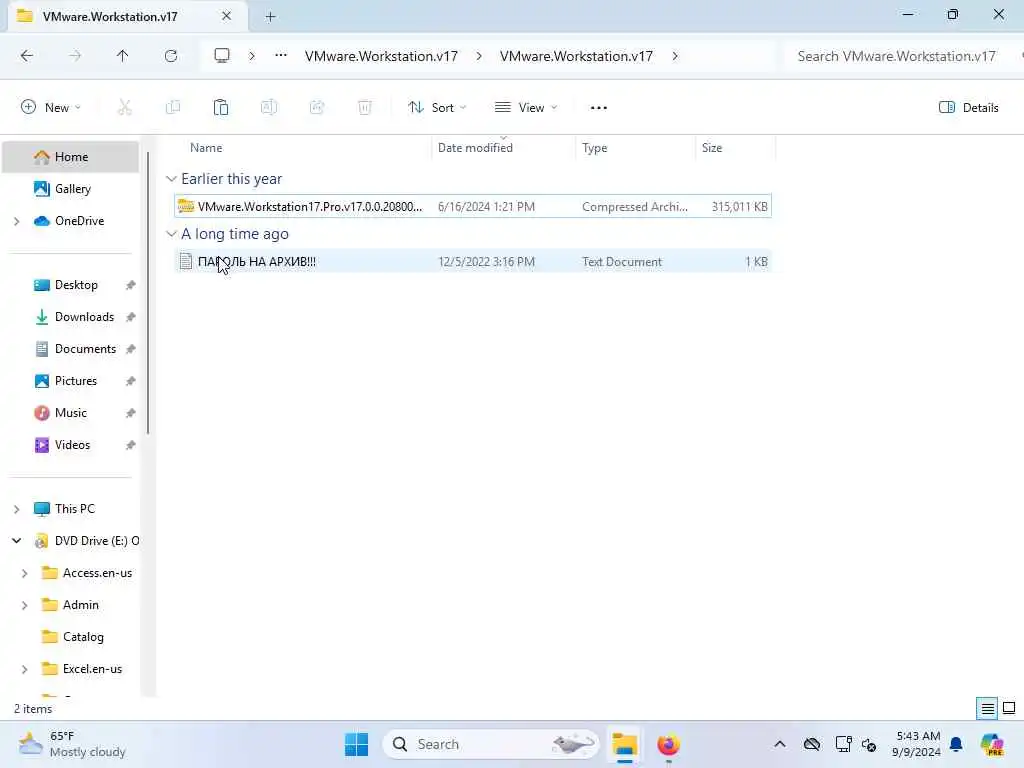Sort by the Size column header
Image resolution: width=1024 pixels, height=768 pixels.
pyautogui.click(x=712, y=148)
